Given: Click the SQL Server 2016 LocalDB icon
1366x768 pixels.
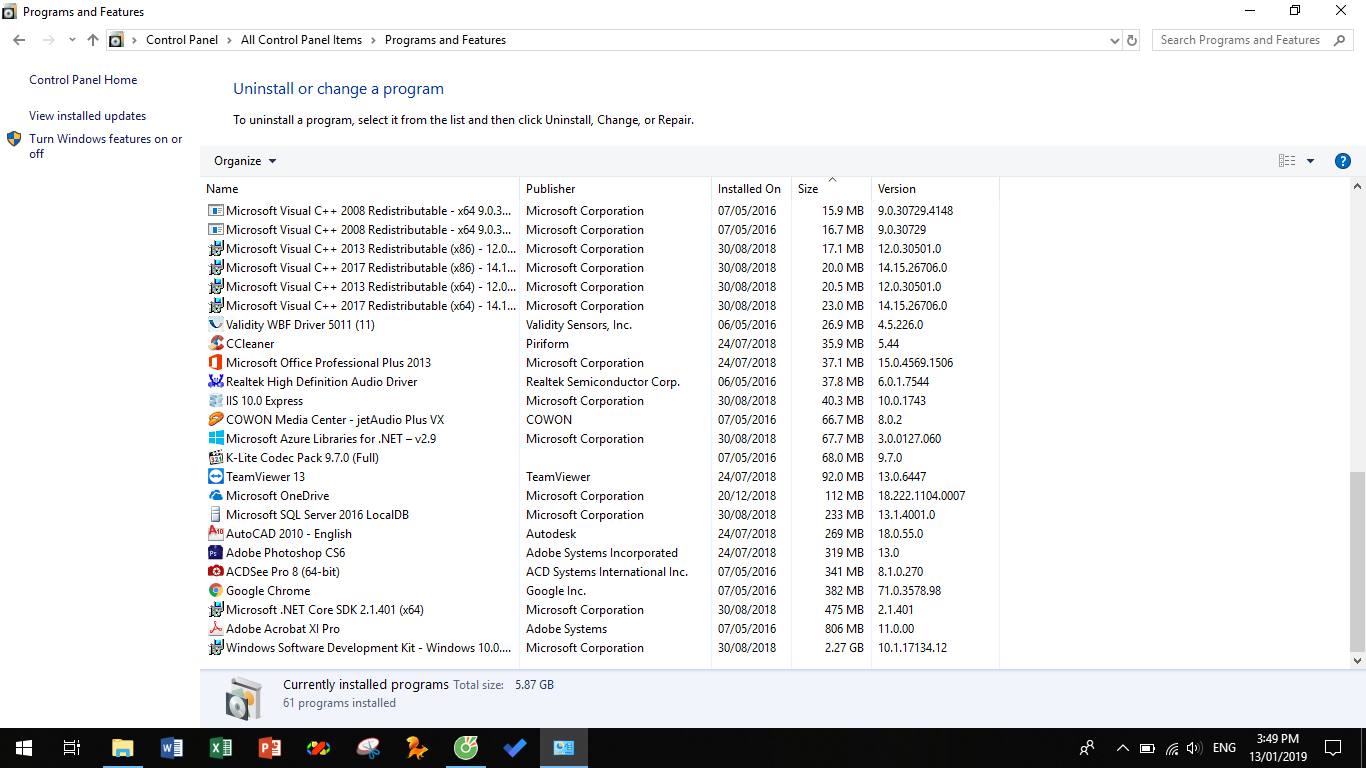Looking at the screenshot, I should pyautogui.click(x=216, y=515).
